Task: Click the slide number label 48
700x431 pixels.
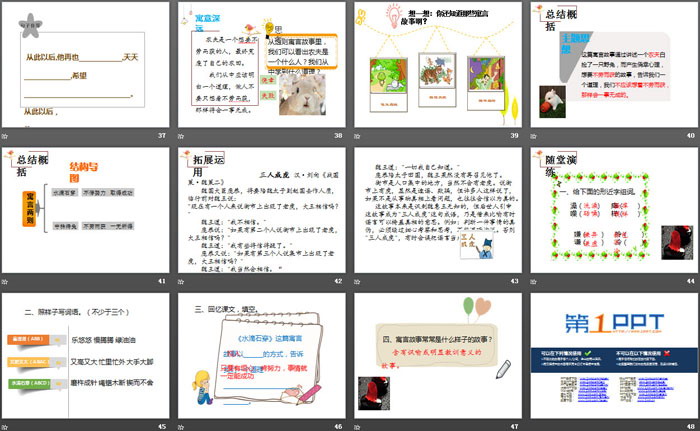Action: tap(691, 427)
